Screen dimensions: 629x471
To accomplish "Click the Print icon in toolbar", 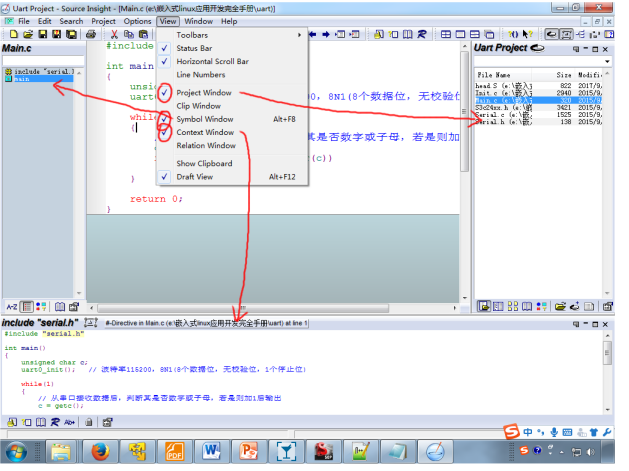I will (91, 34).
